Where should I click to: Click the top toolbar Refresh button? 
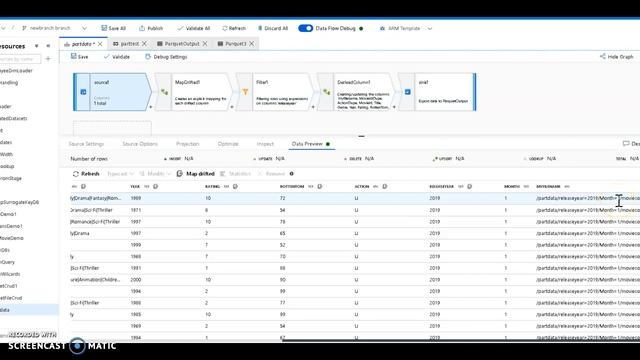click(234, 28)
